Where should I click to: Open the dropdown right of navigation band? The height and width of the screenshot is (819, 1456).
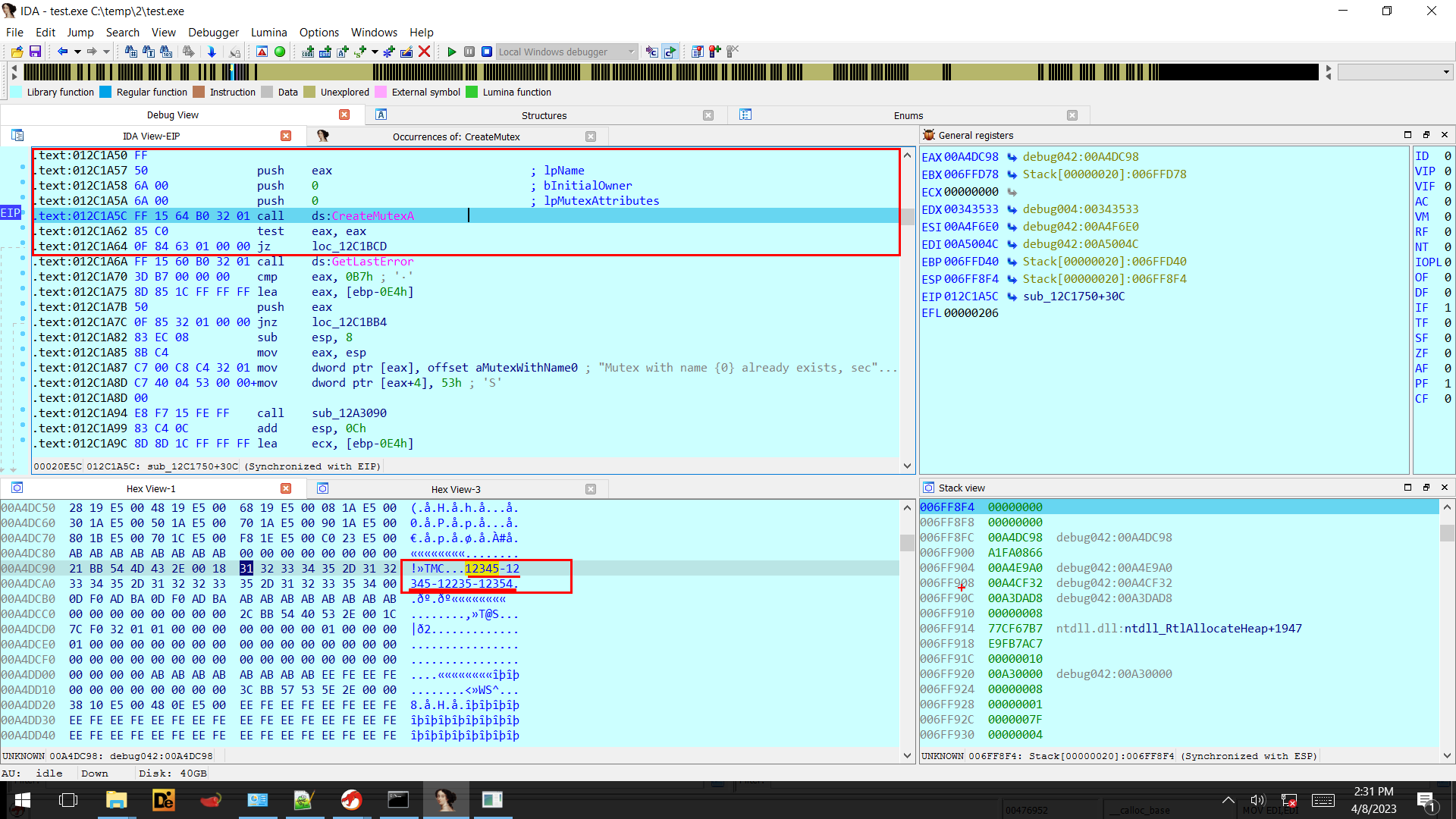pyautogui.click(x=1446, y=72)
